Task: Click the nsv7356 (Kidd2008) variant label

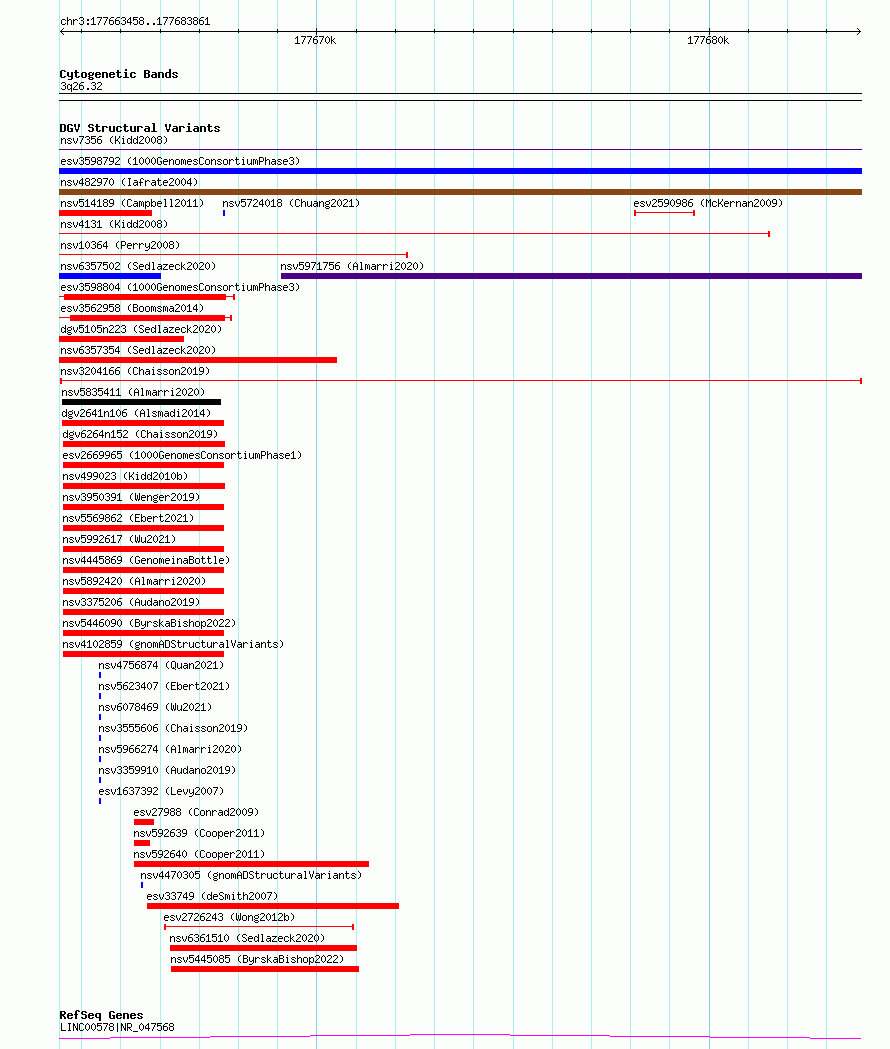Action: coord(114,140)
